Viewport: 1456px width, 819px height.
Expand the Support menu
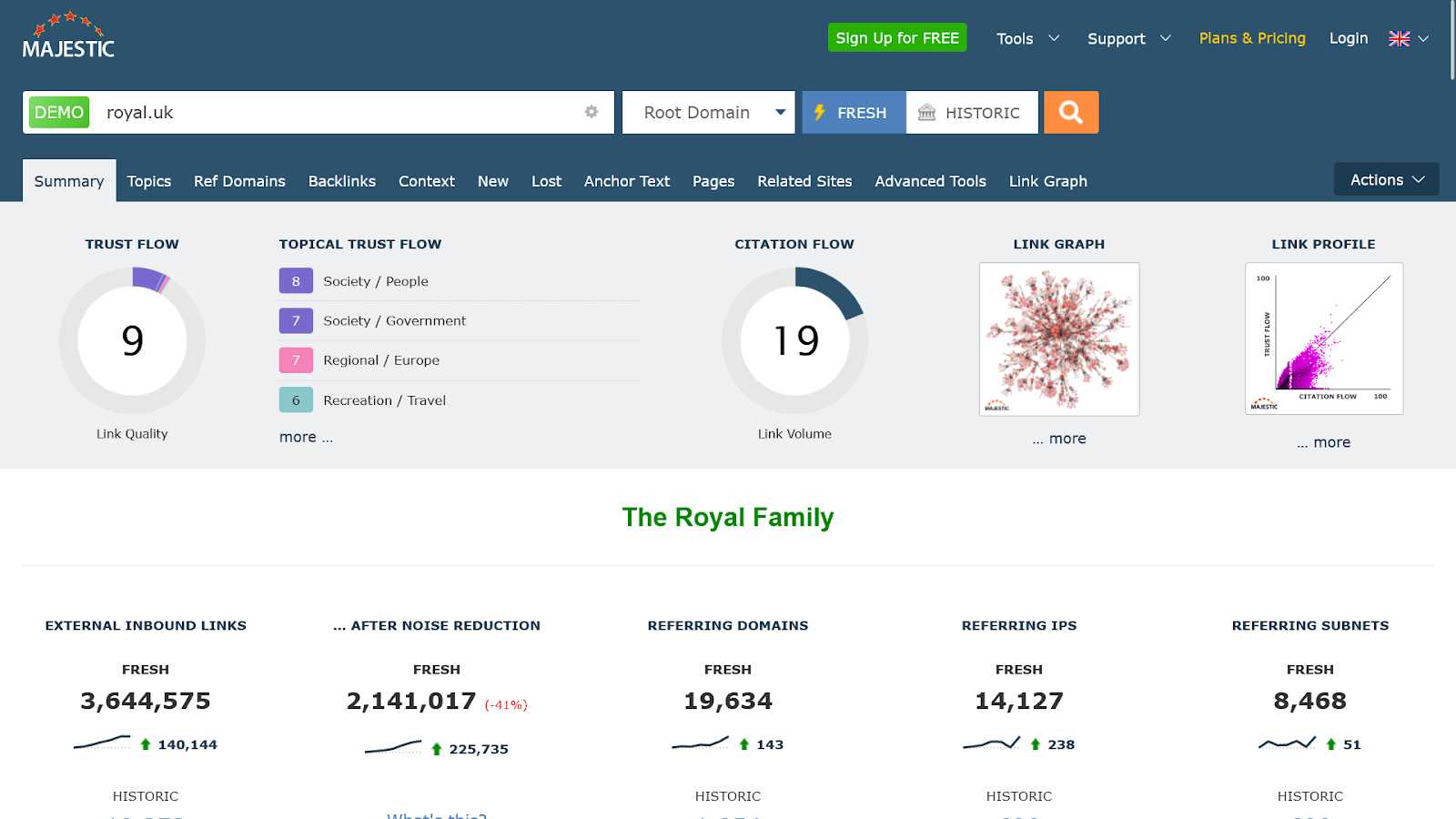(x=1129, y=38)
